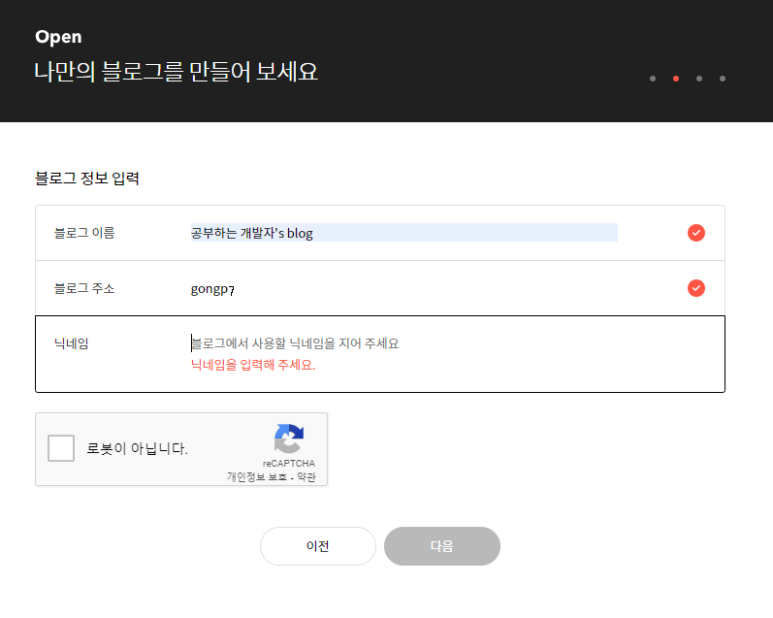This screenshot has width=773, height=618.
Task: Click the third step indicator dot
Action: click(x=699, y=78)
